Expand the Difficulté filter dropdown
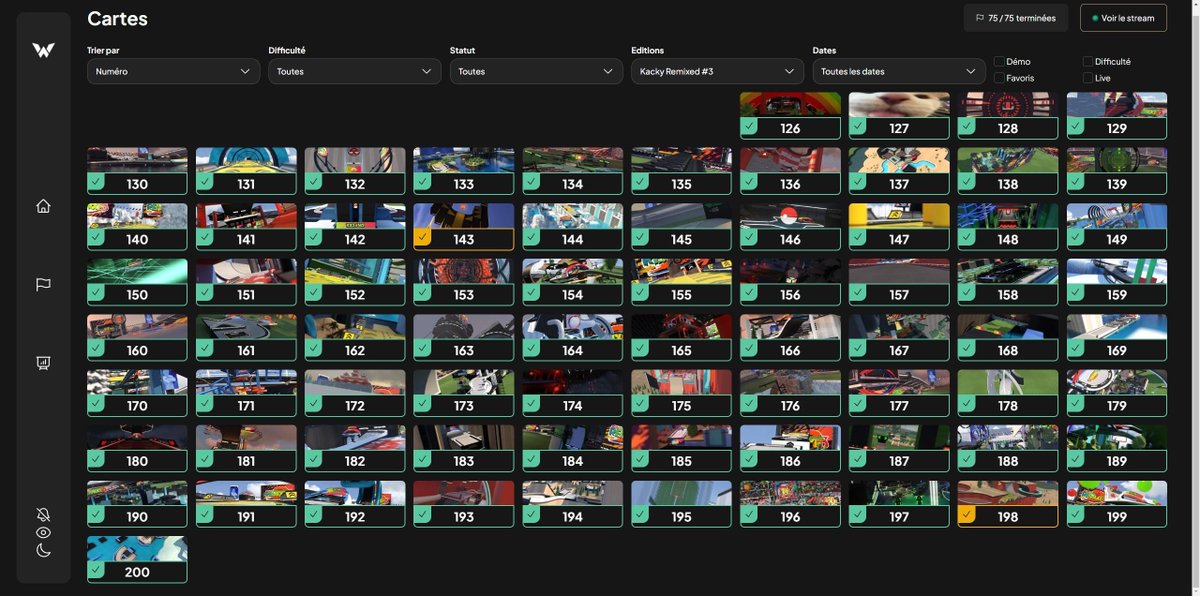The width and height of the screenshot is (1200, 596). (355, 71)
